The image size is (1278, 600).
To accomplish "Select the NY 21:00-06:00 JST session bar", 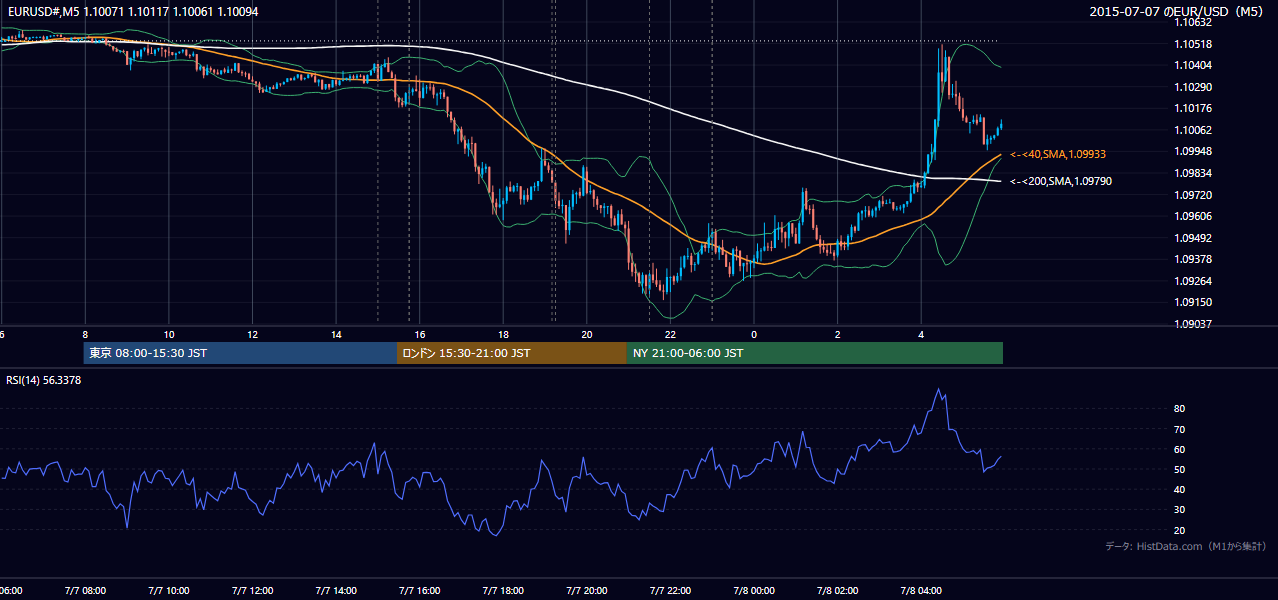I will coord(815,353).
